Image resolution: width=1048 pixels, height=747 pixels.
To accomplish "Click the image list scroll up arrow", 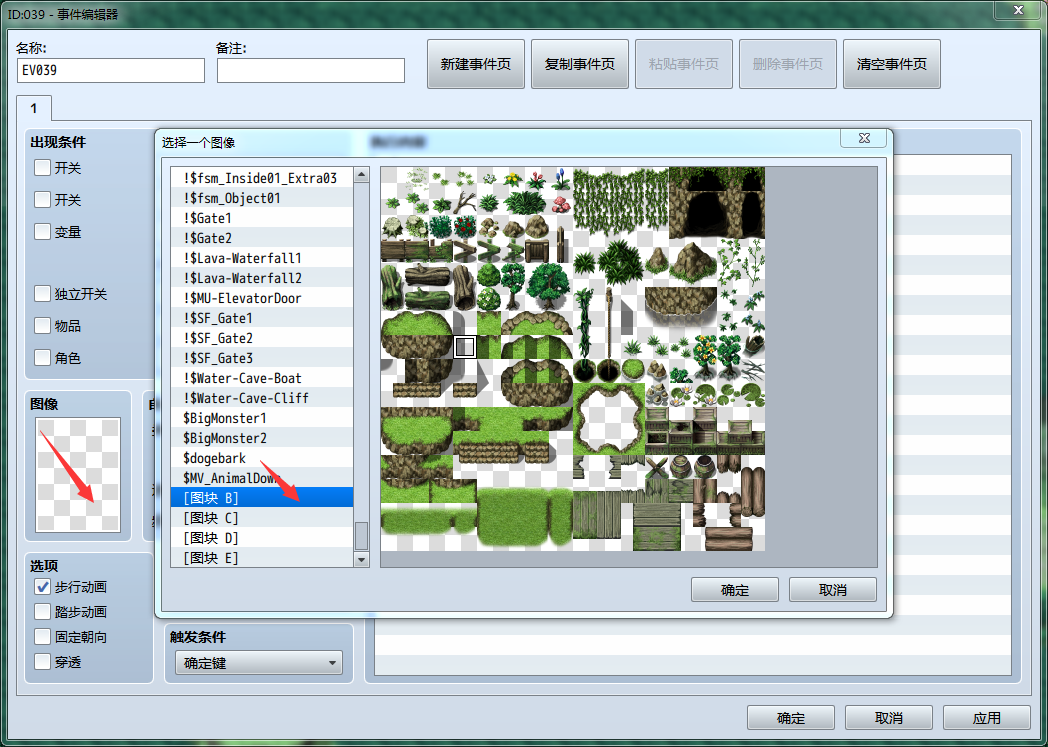I will 362,175.
